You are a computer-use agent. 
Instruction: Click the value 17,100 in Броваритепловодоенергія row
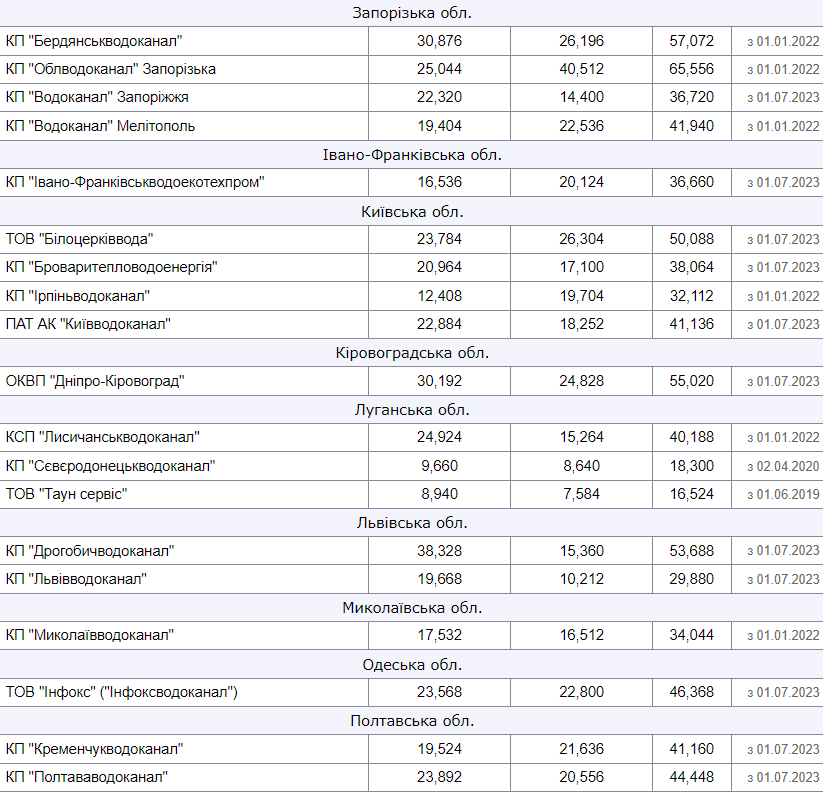click(x=581, y=267)
